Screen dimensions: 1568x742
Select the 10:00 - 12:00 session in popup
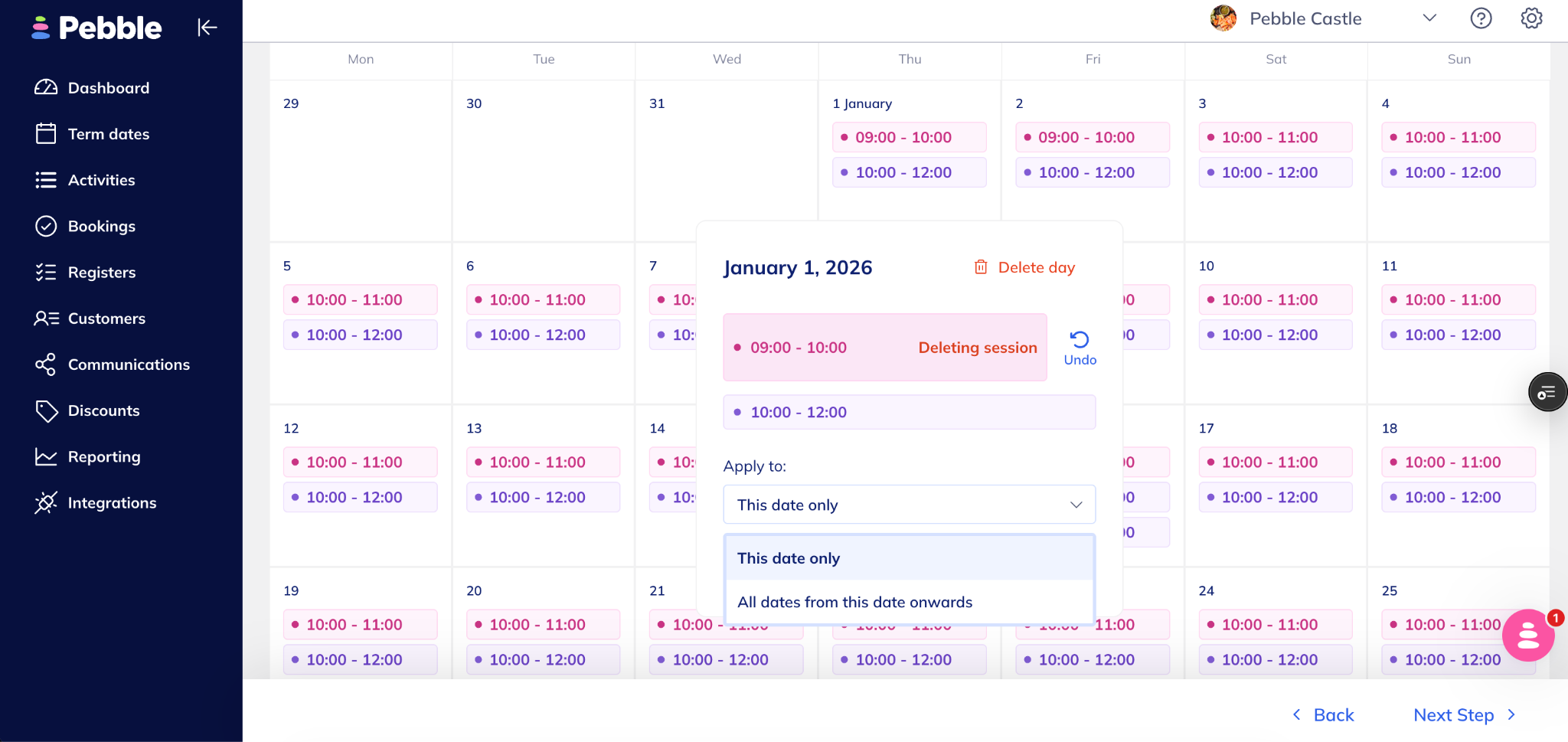pos(909,413)
